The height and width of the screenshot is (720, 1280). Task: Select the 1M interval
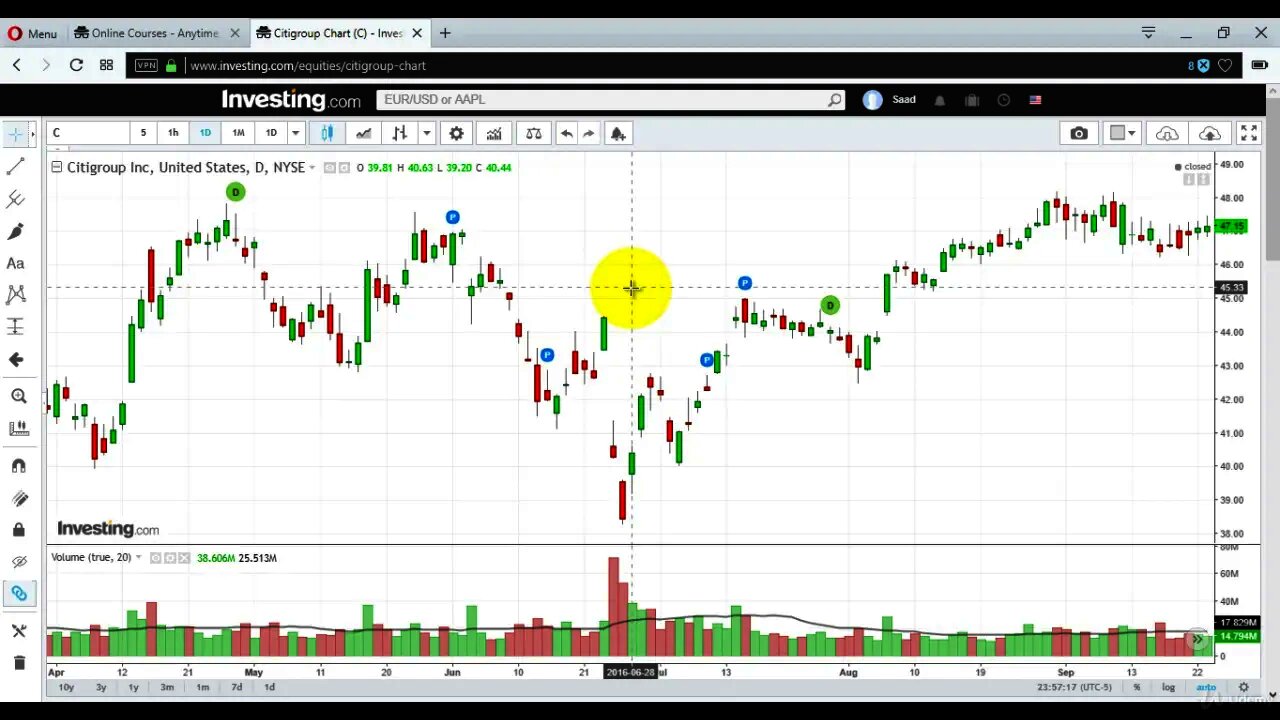(238, 133)
